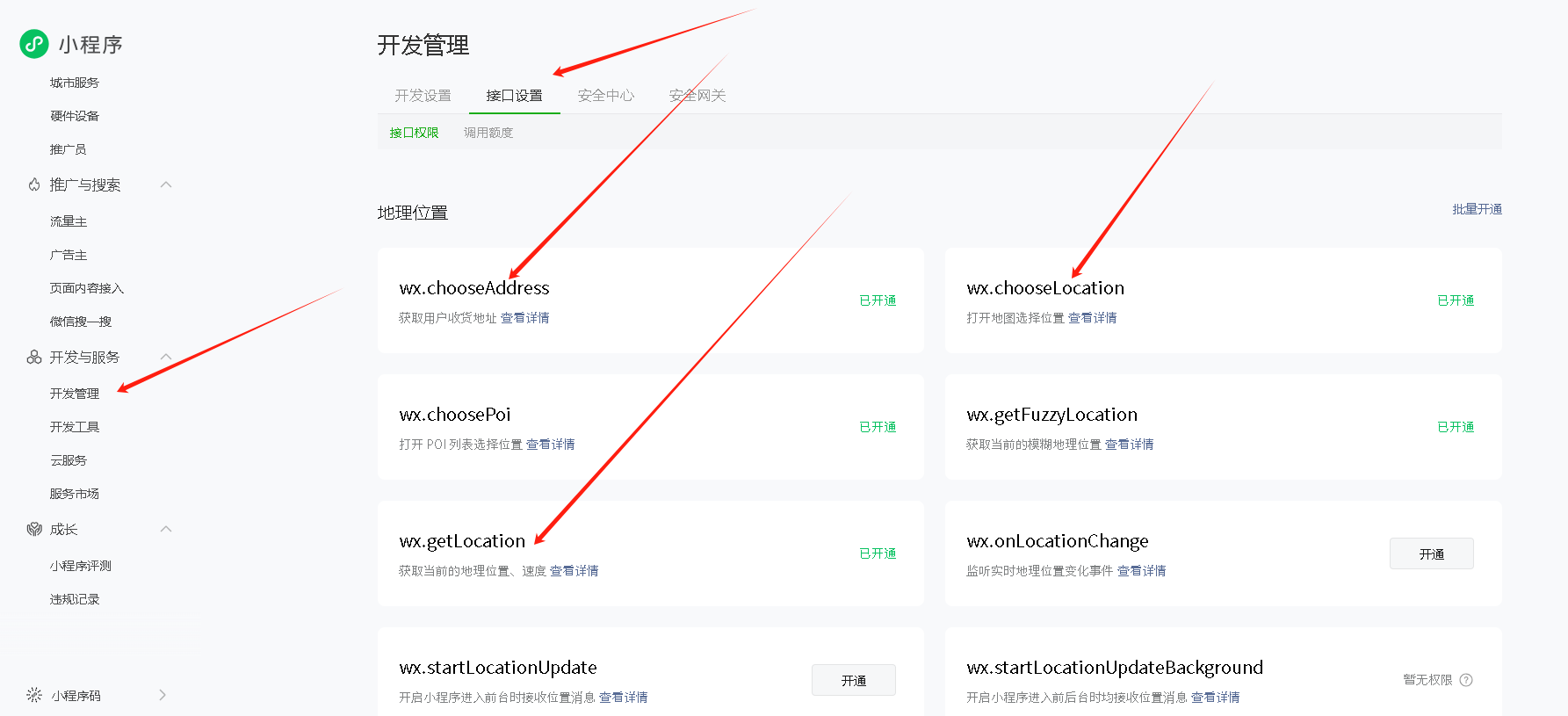The width and height of the screenshot is (1568, 716).
Task: Open 查看详情 for wx.getFuzzyLocation
Action: tap(1129, 445)
